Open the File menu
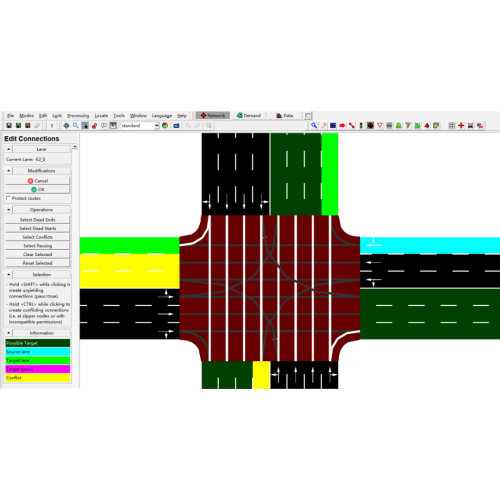This screenshot has height=500, width=500. (10, 116)
